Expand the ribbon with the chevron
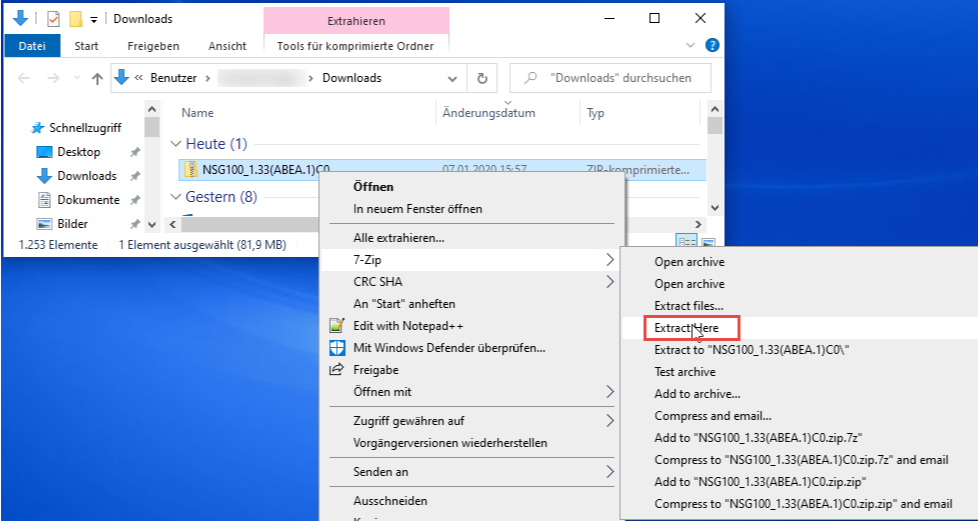 [x=690, y=45]
